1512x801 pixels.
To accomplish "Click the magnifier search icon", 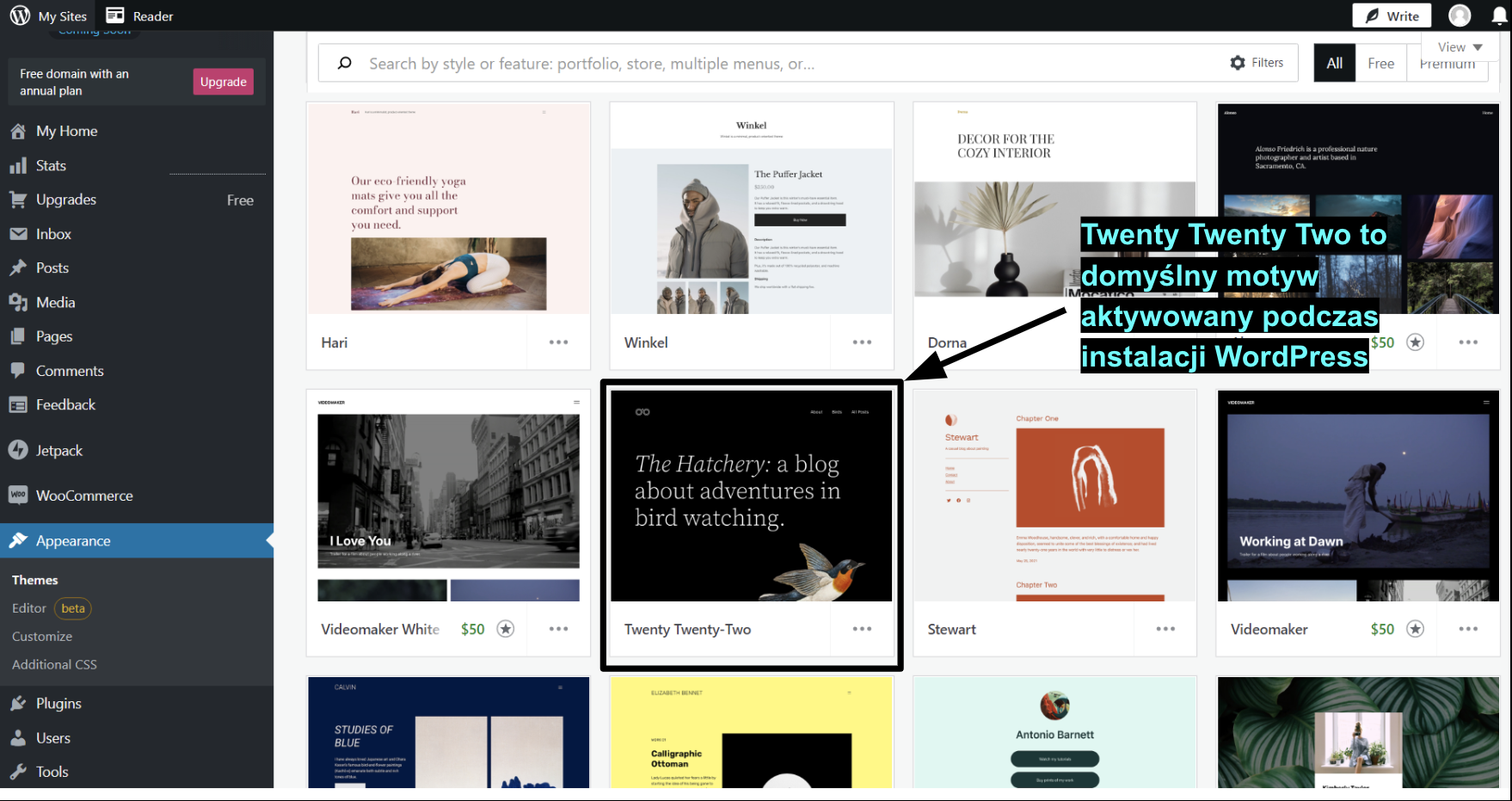I will click(345, 63).
